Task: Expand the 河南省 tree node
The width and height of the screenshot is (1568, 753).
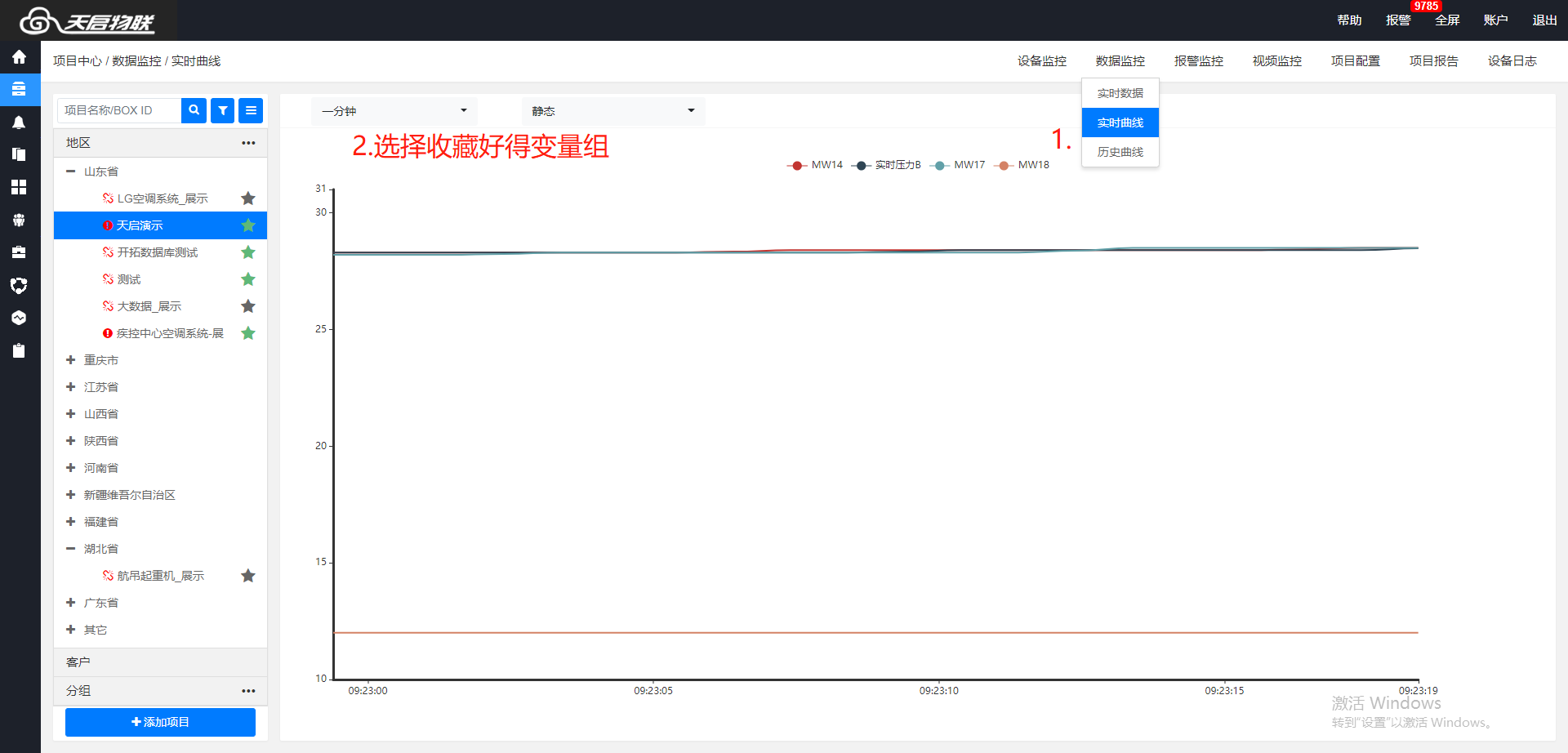Action: (71, 468)
